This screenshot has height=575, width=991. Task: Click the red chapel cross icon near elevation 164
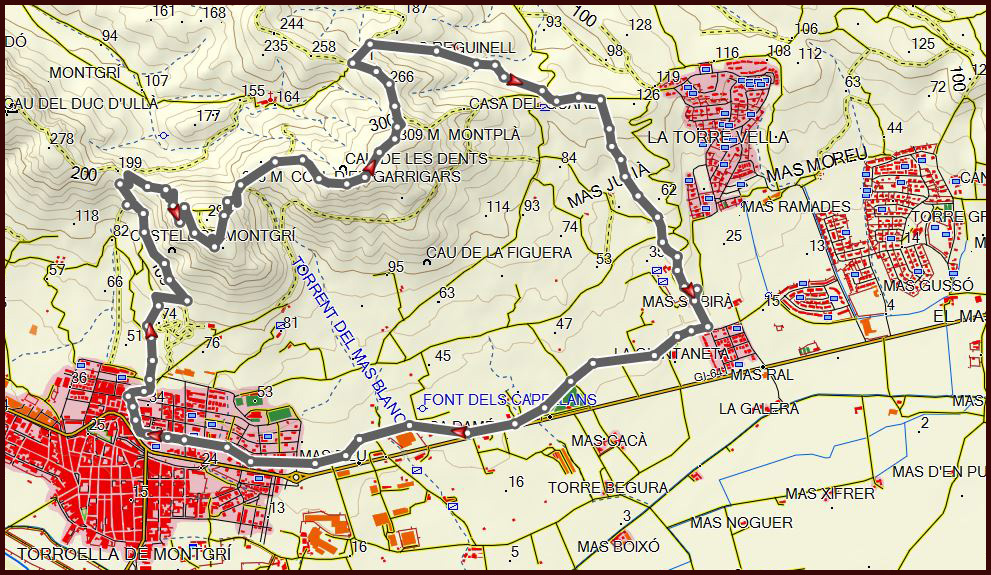coord(268,97)
